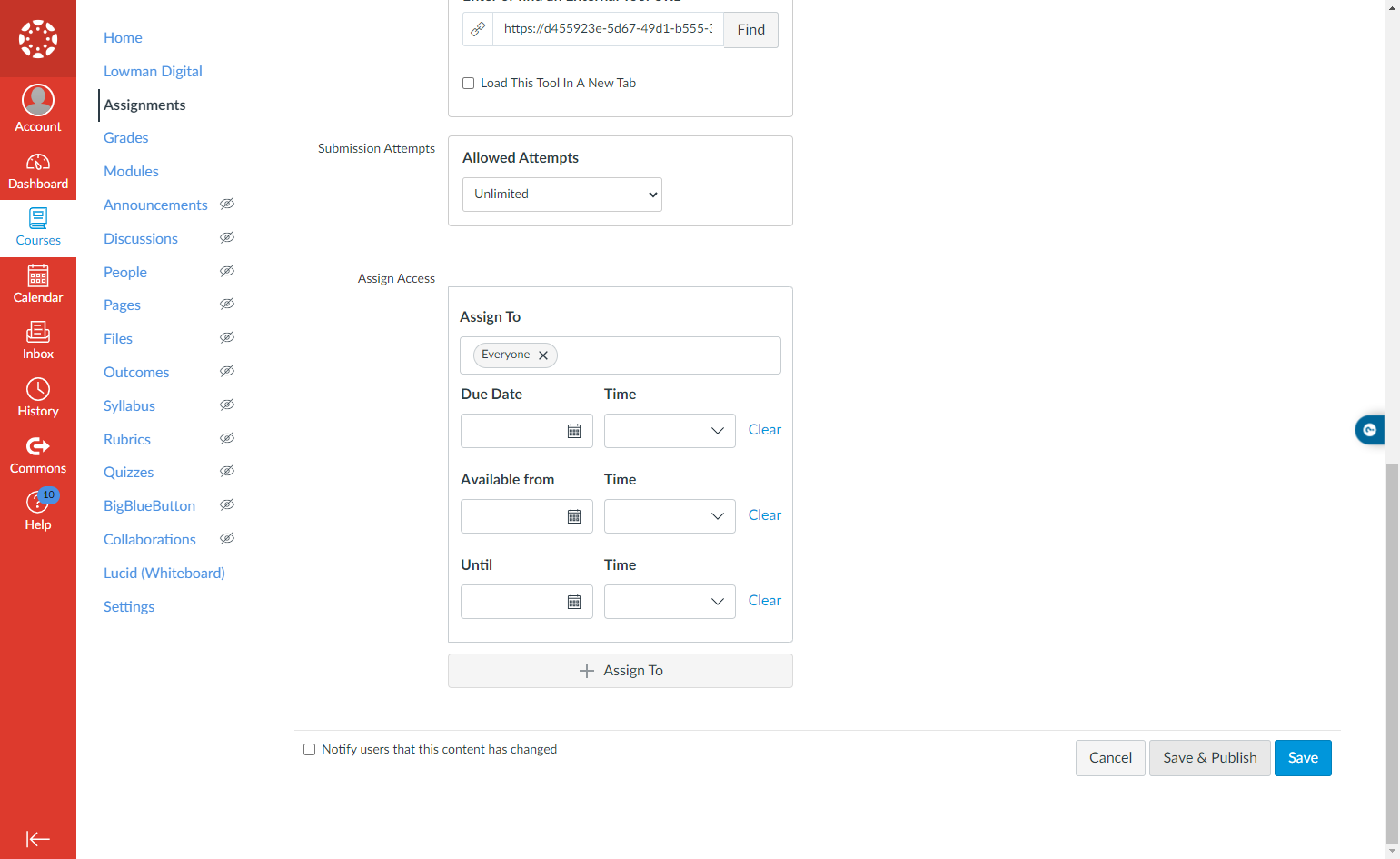
Task: Click the Find tool button
Action: coord(751,29)
